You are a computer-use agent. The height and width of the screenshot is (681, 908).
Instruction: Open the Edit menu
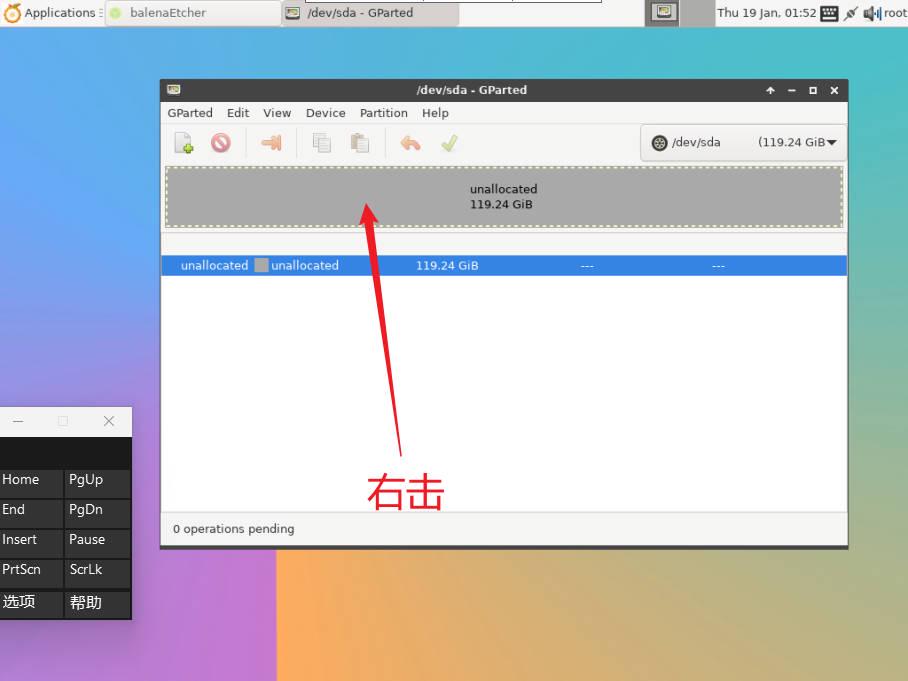[238, 113]
